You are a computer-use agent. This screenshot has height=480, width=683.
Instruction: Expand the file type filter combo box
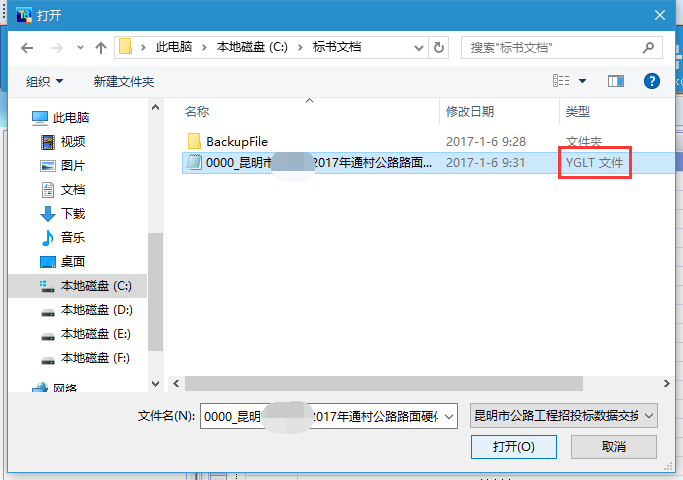[x=564, y=416]
